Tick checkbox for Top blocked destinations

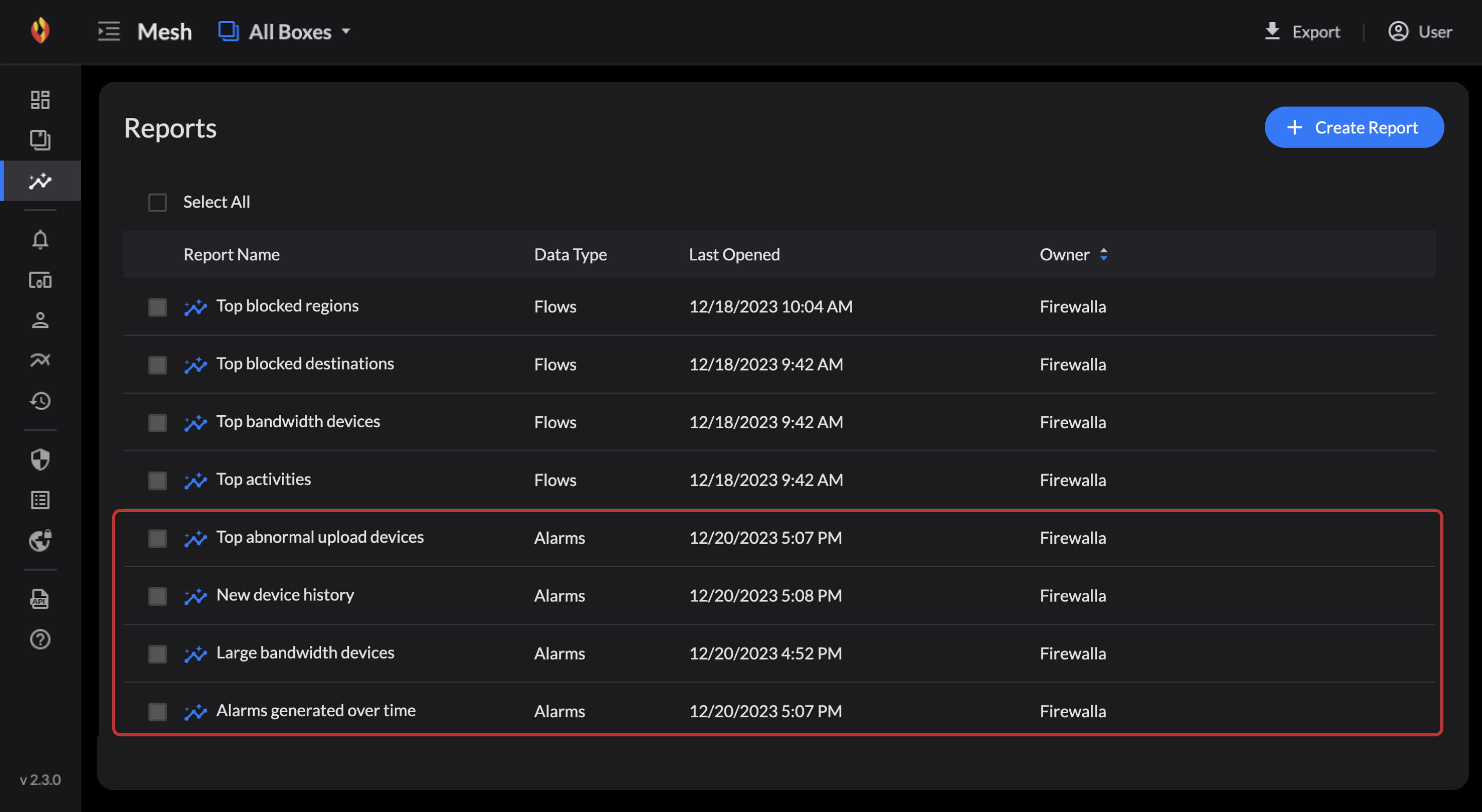click(157, 365)
